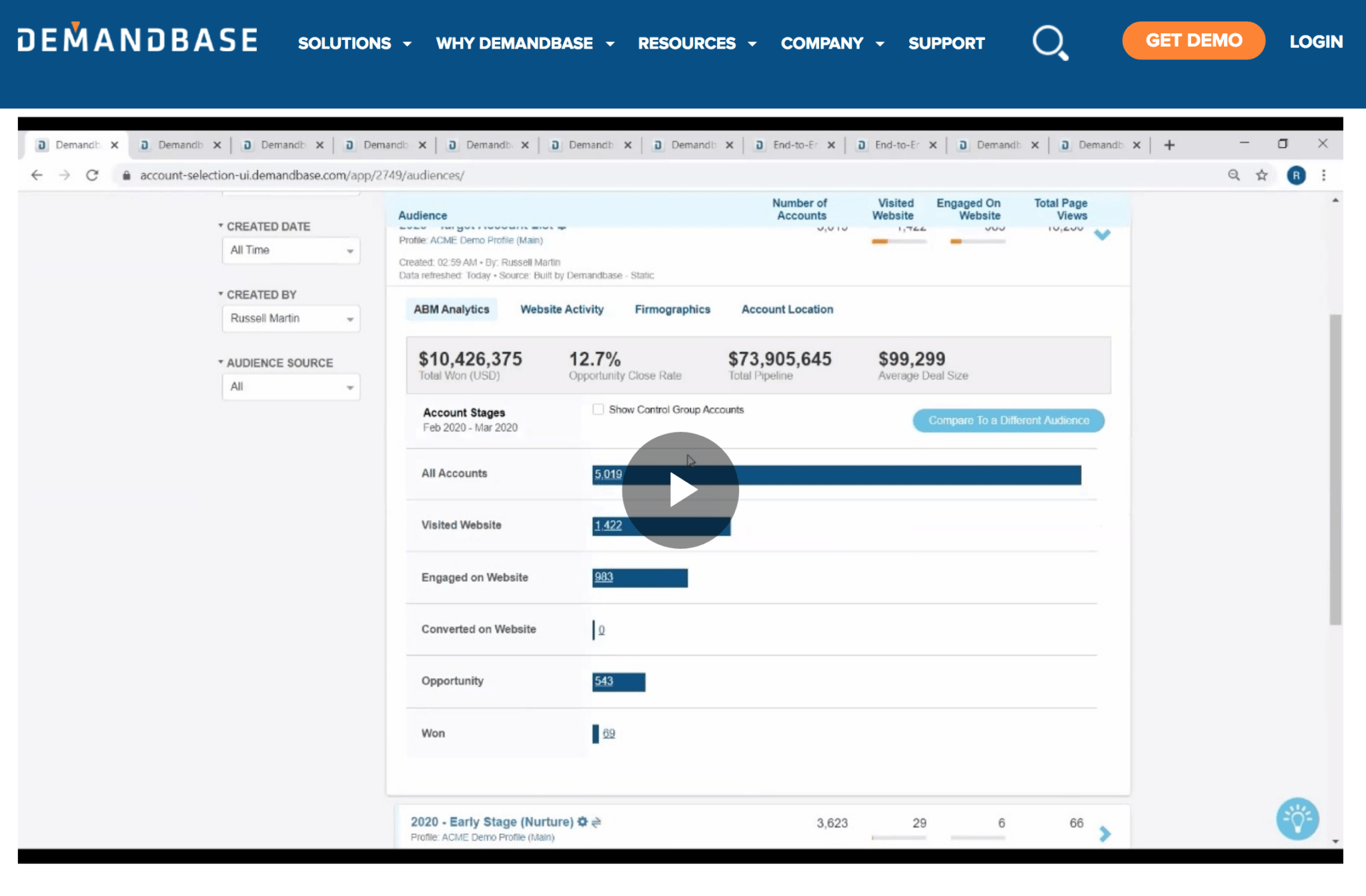Screen dimensions: 1366x896
Task: Click the gear icon beside Early Stage (Nurture)
Action: tap(582, 821)
